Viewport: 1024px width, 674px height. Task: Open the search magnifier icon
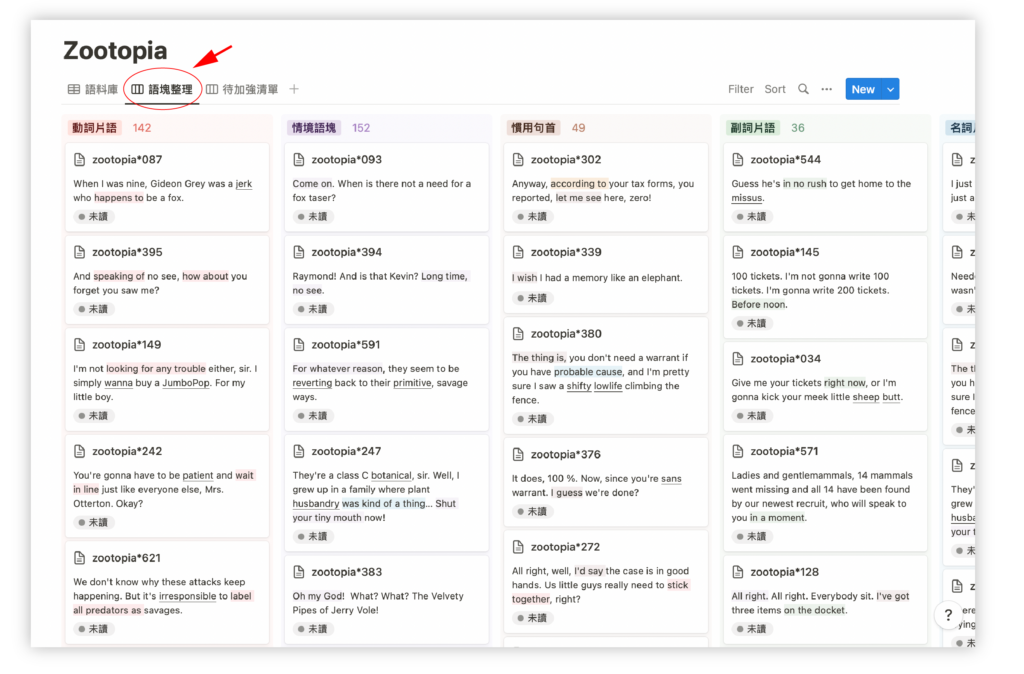pos(803,89)
